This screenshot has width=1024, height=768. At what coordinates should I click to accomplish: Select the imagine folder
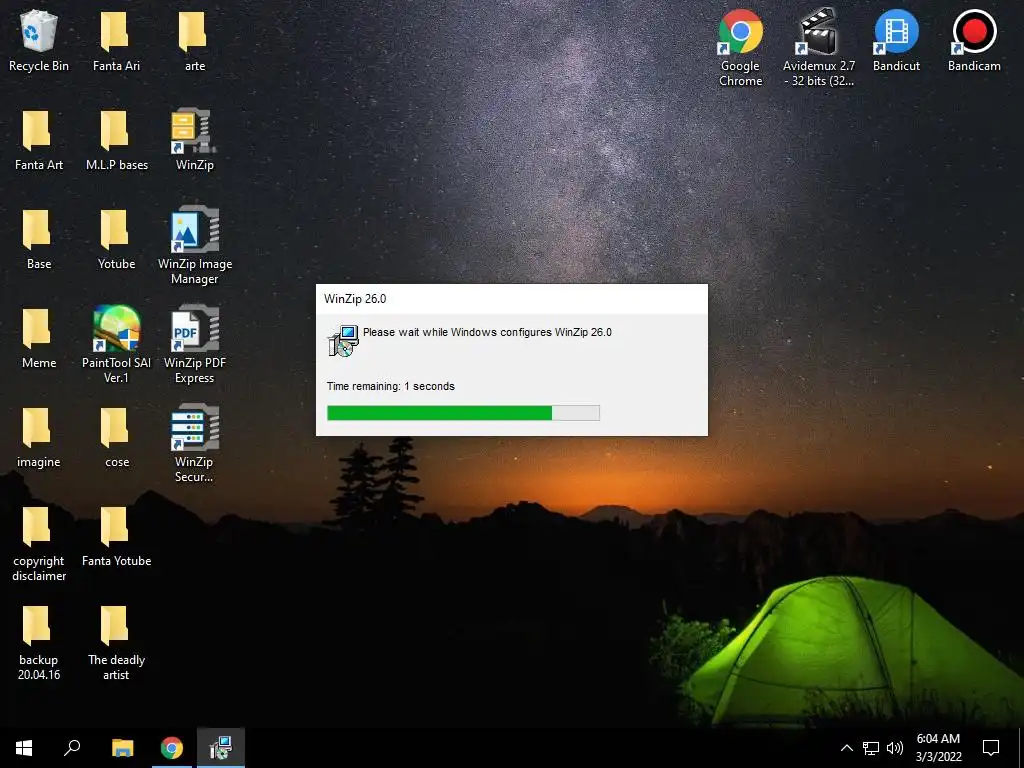tap(39, 438)
